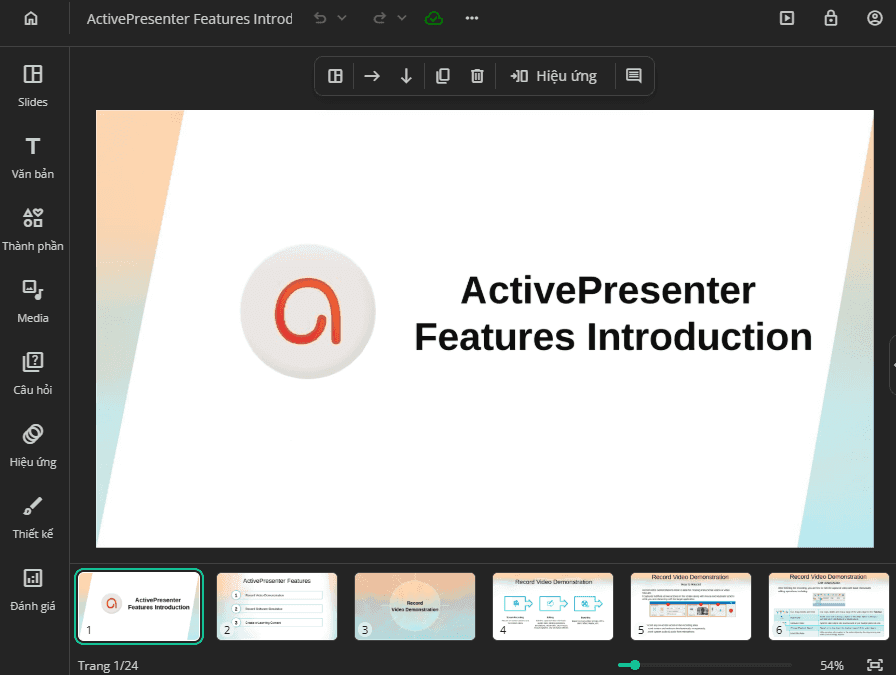The image size is (896, 675).
Task: Open the Đánh giá panel
Action: [x=33, y=589]
